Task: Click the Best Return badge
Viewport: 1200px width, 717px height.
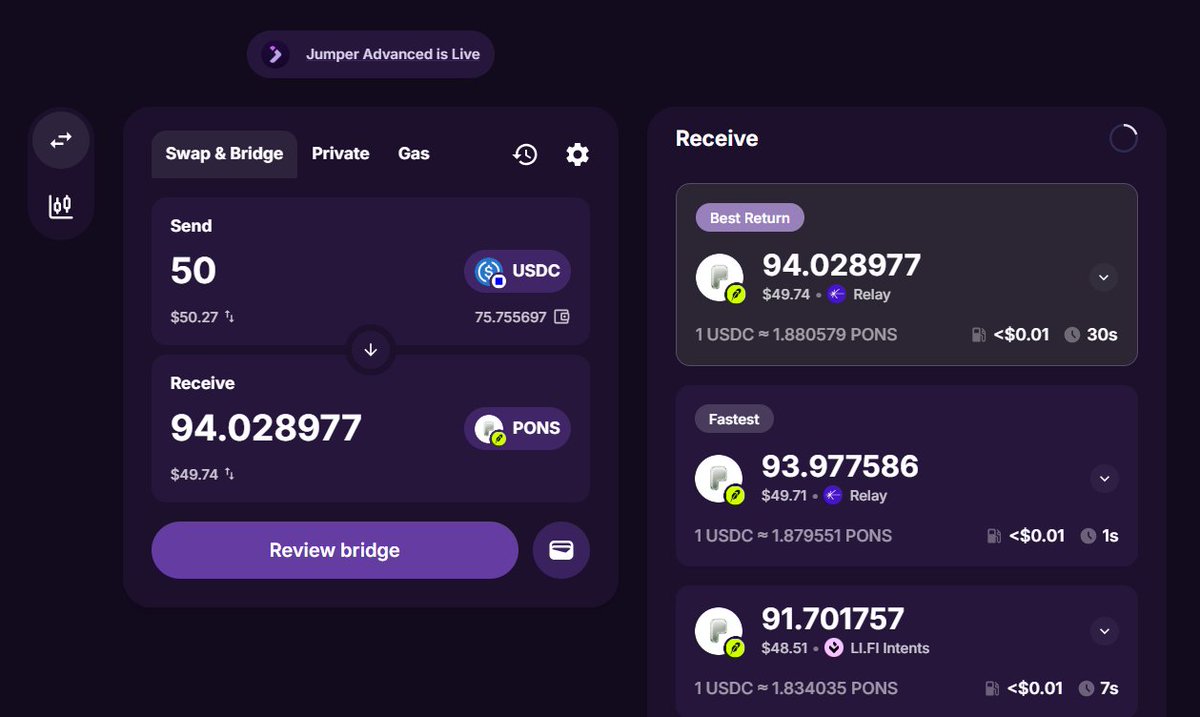Action: point(750,218)
